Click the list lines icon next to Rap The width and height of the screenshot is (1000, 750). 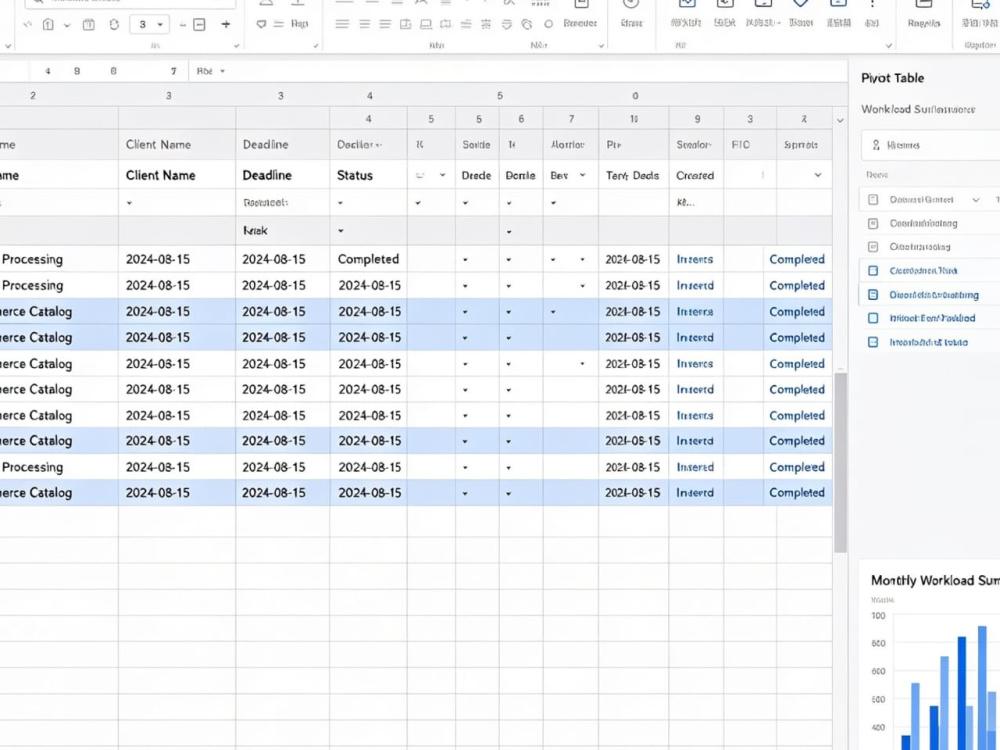coord(279,24)
